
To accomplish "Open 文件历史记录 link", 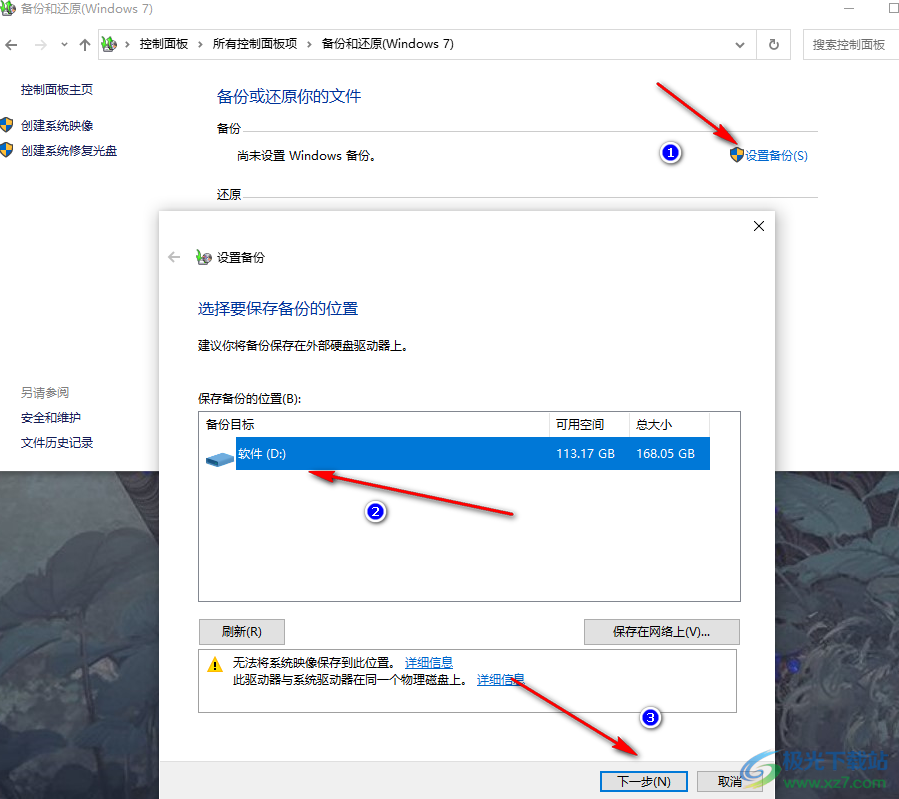I will (x=57, y=442).
